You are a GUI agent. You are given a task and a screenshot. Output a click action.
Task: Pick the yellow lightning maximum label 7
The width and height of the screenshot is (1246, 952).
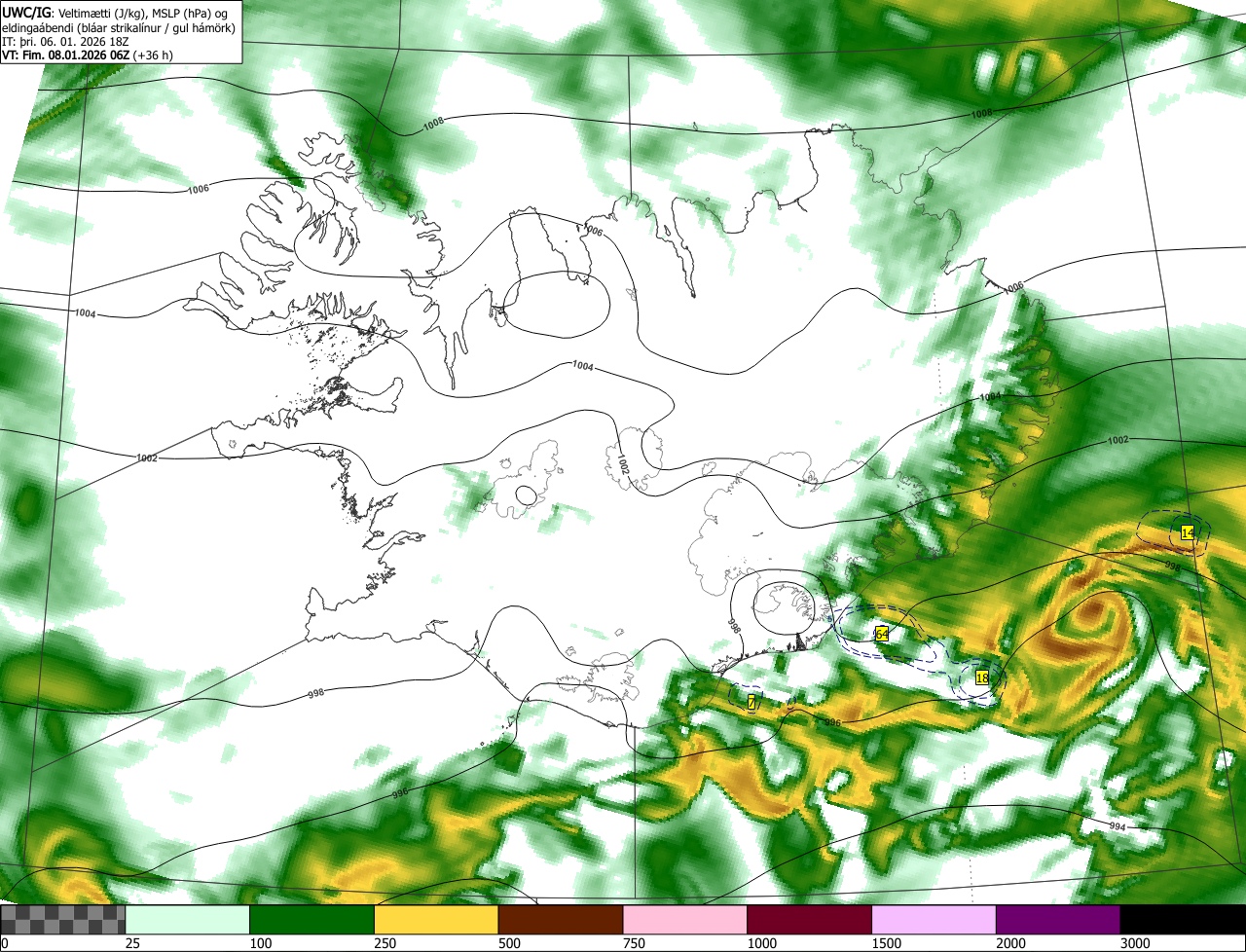click(751, 701)
